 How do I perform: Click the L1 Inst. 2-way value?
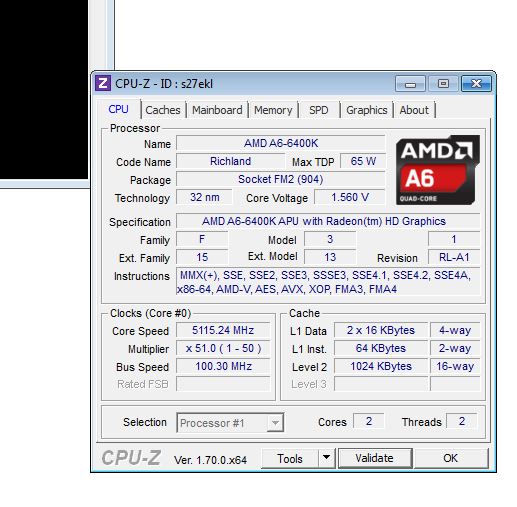point(455,348)
